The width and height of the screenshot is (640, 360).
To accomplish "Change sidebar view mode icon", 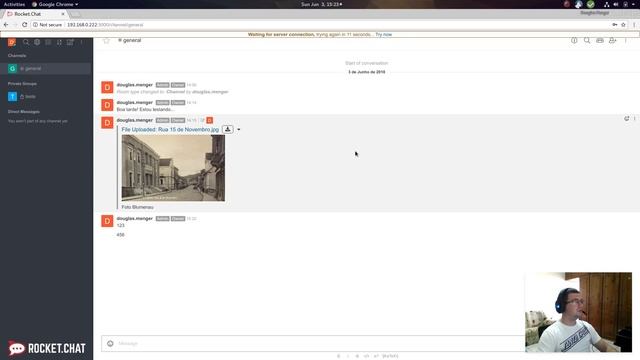I will 48,42.
